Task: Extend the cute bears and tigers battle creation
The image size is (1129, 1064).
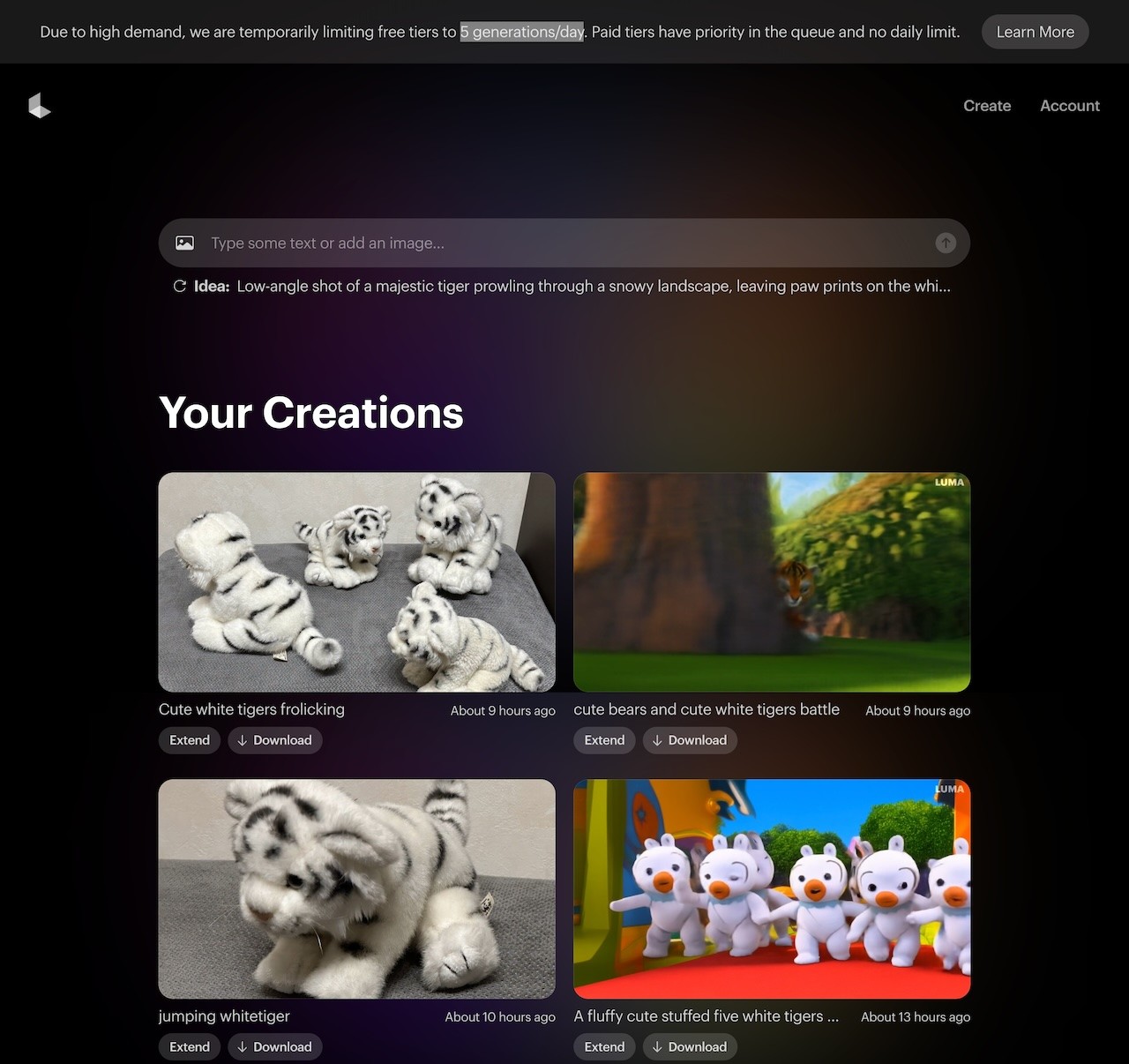Action: [x=604, y=740]
